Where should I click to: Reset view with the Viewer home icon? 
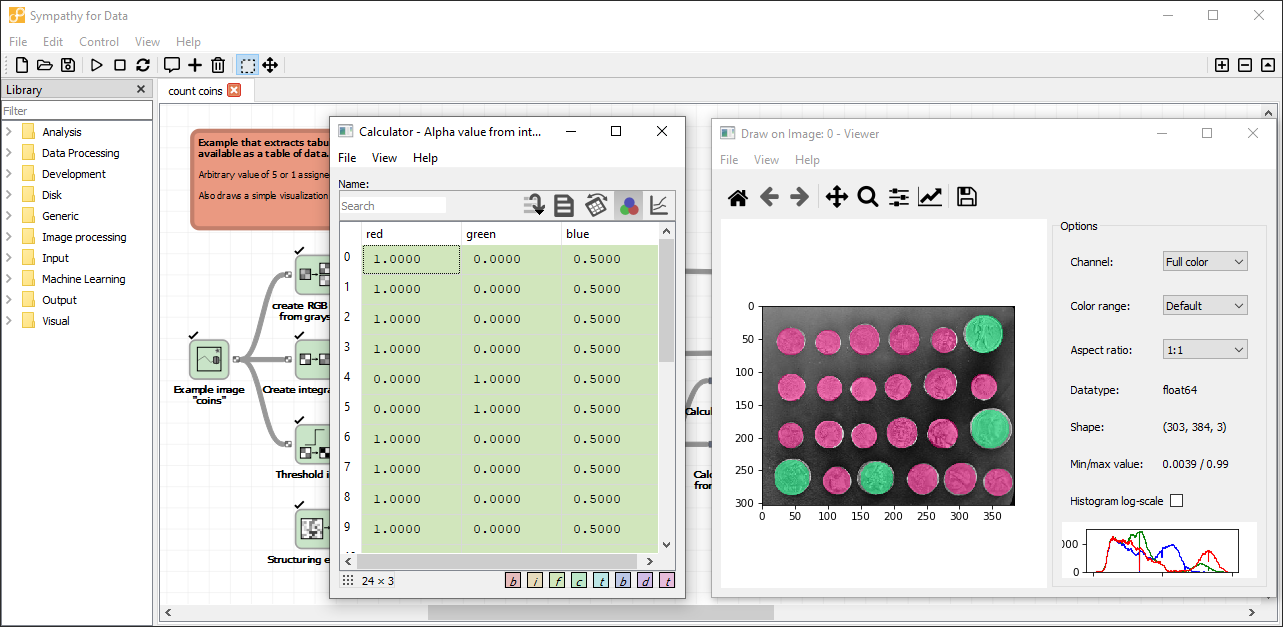(x=738, y=197)
